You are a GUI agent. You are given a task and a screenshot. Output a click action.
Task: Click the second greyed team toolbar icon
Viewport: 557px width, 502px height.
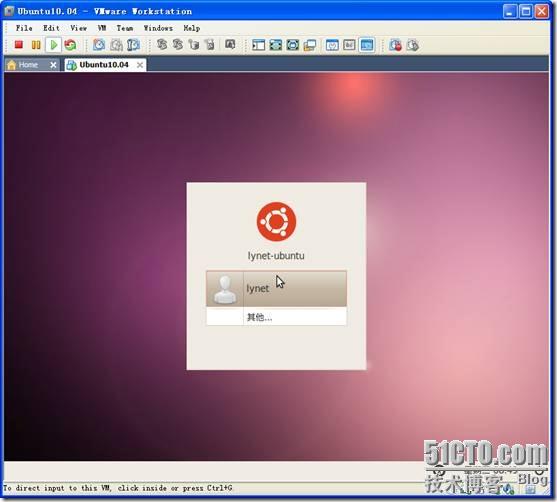(x=178, y=45)
